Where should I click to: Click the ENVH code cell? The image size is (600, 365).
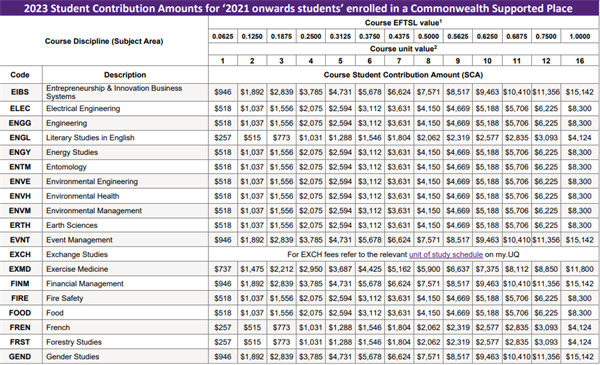click(x=20, y=196)
